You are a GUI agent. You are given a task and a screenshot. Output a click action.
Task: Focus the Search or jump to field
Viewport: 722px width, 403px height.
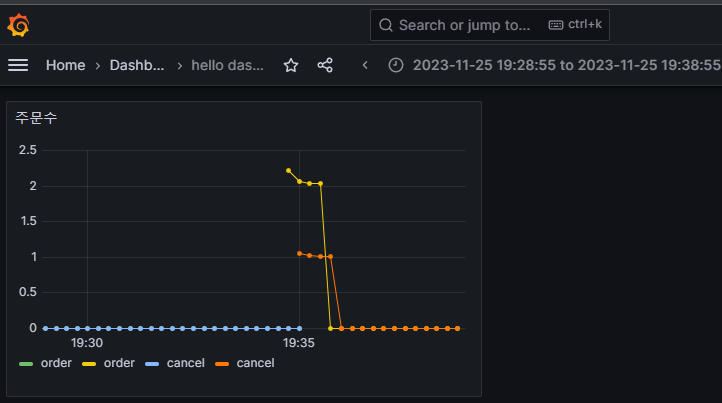coord(489,25)
